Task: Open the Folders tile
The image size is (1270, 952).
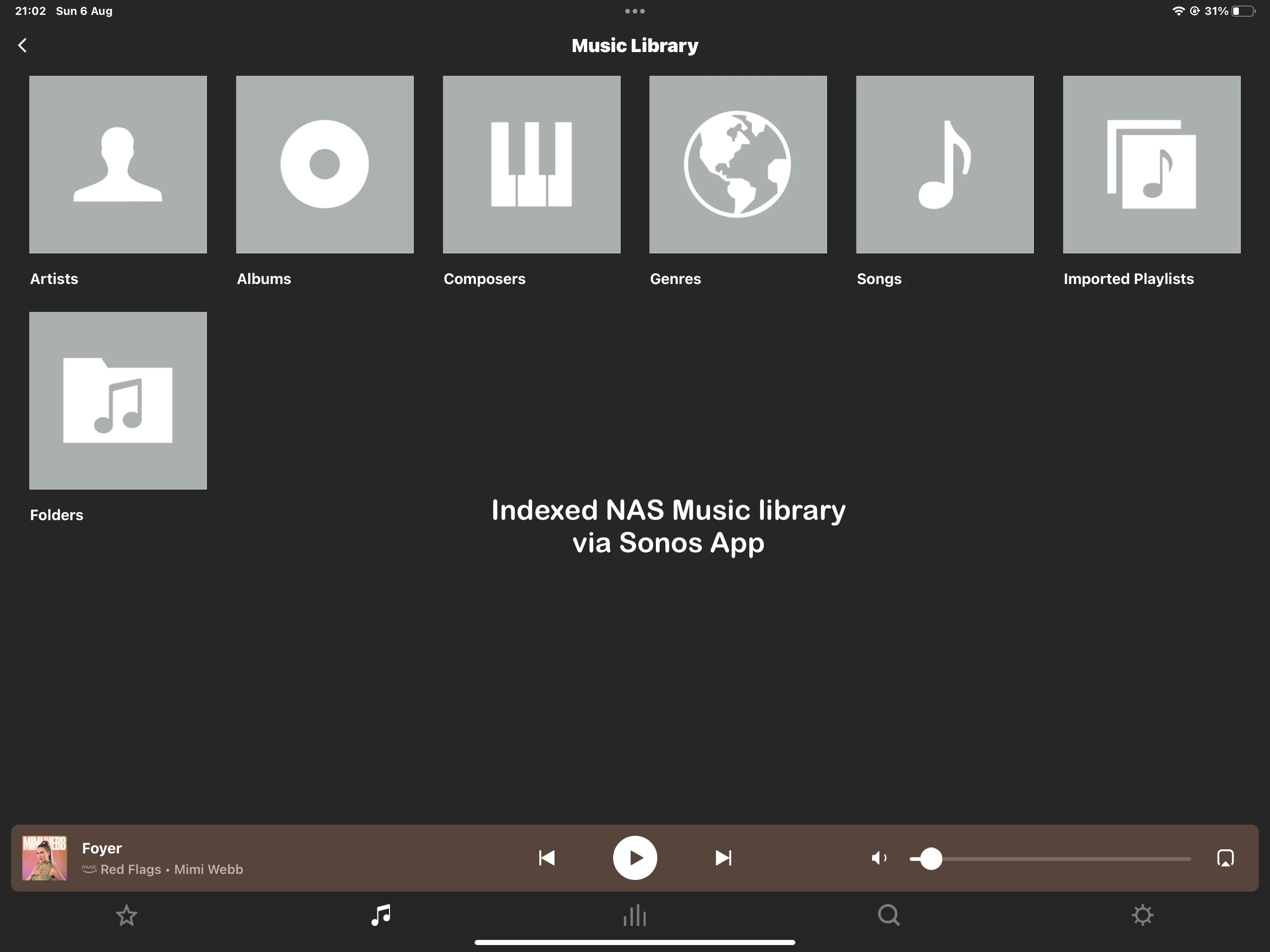Action: pos(118,400)
